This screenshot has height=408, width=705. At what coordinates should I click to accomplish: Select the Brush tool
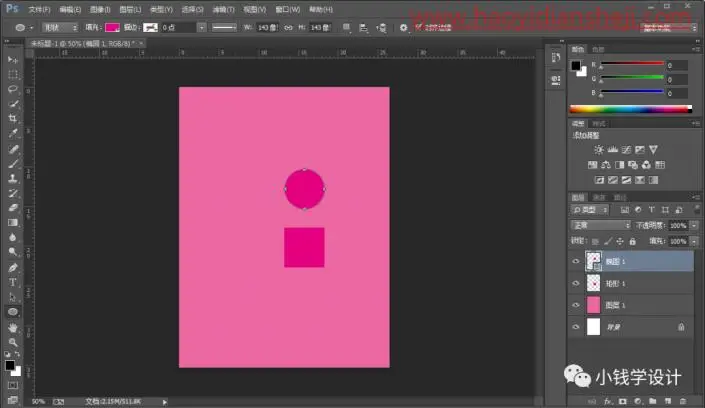(x=13, y=163)
